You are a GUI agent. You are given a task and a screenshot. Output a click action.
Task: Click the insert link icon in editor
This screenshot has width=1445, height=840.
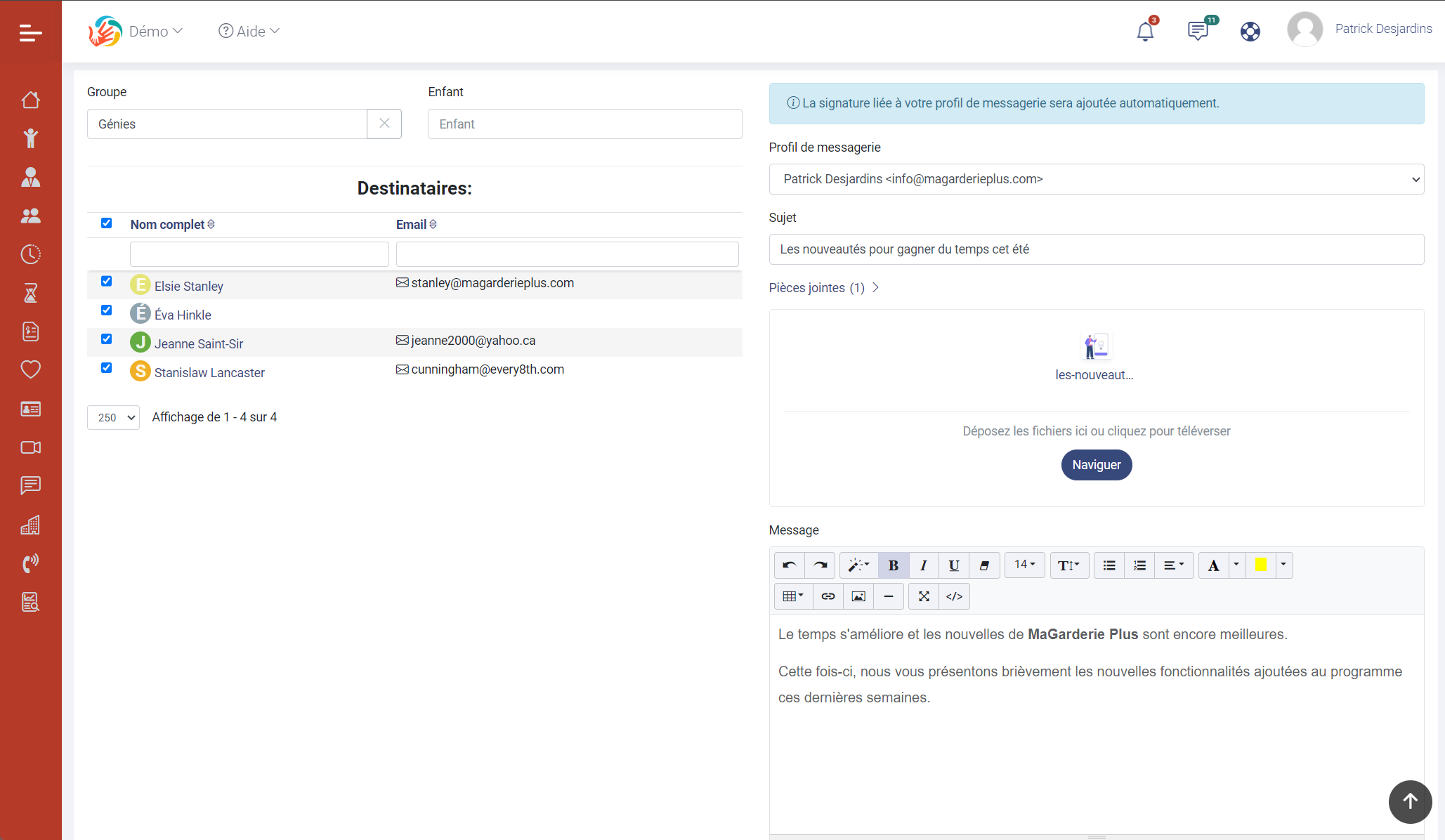click(x=828, y=596)
